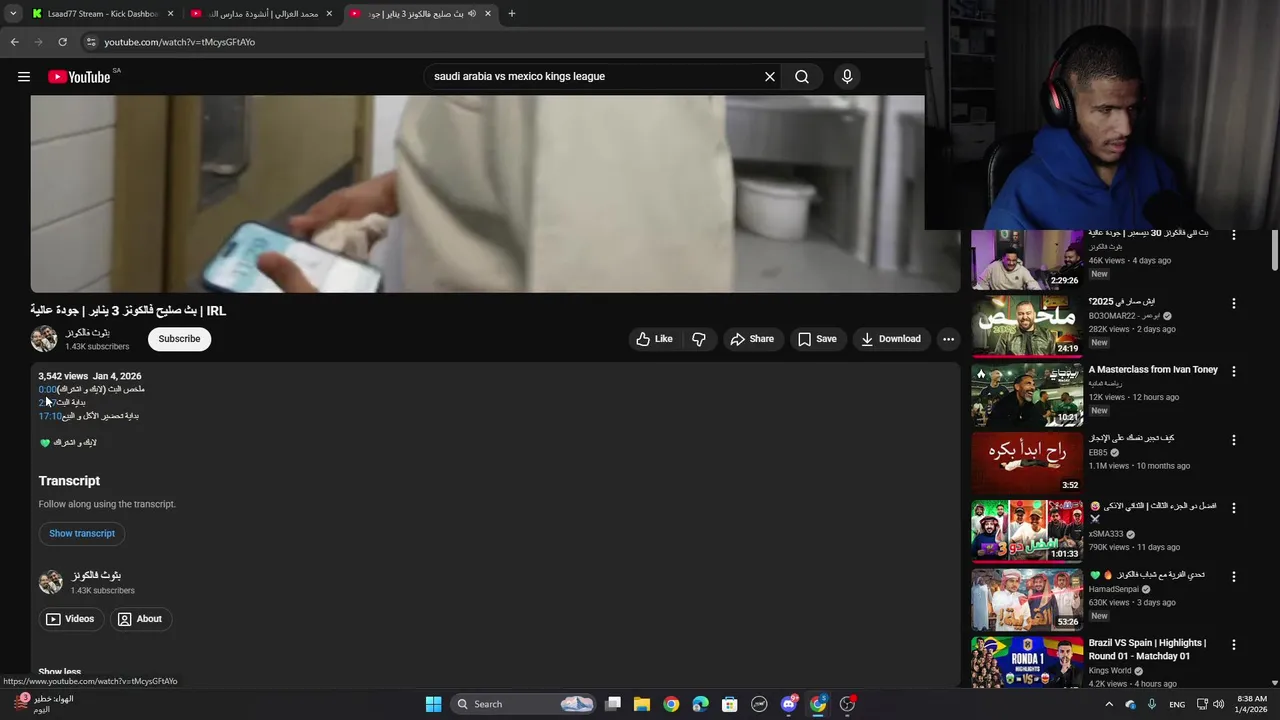Open the channel's Videos button

click(70, 619)
